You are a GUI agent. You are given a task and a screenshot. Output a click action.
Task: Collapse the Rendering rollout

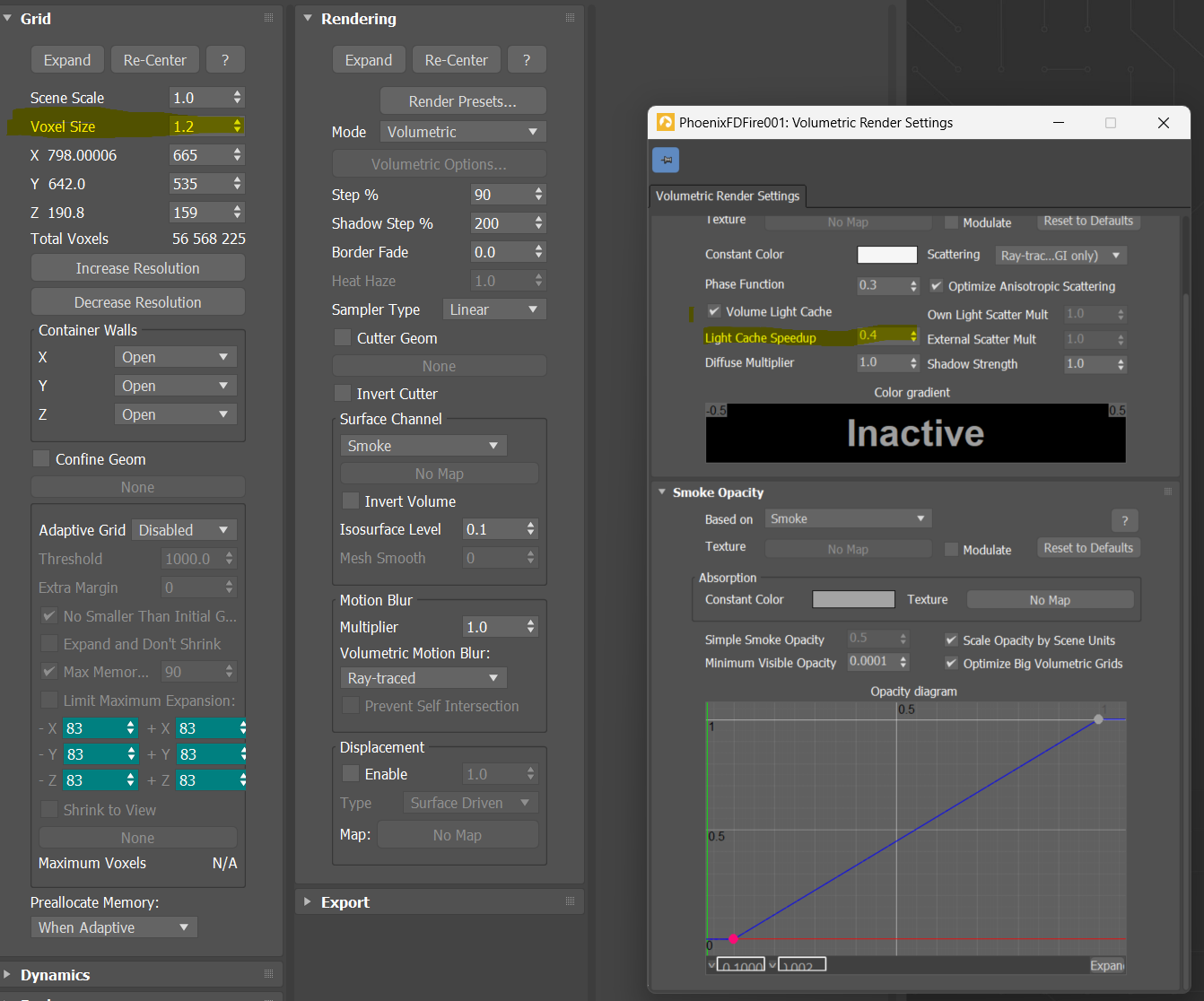[308, 18]
